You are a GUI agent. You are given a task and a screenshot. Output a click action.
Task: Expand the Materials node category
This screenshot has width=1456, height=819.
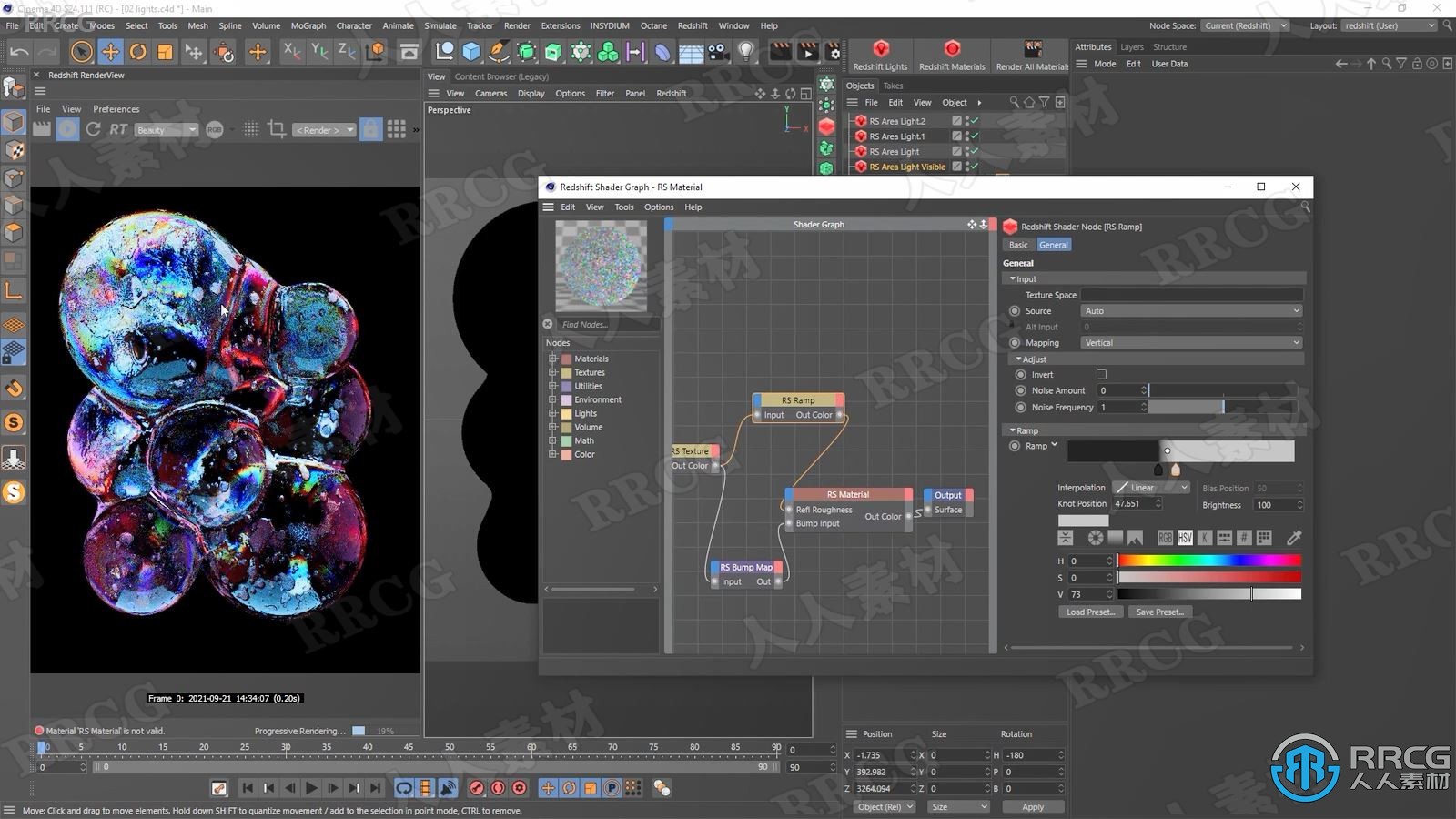pos(552,359)
